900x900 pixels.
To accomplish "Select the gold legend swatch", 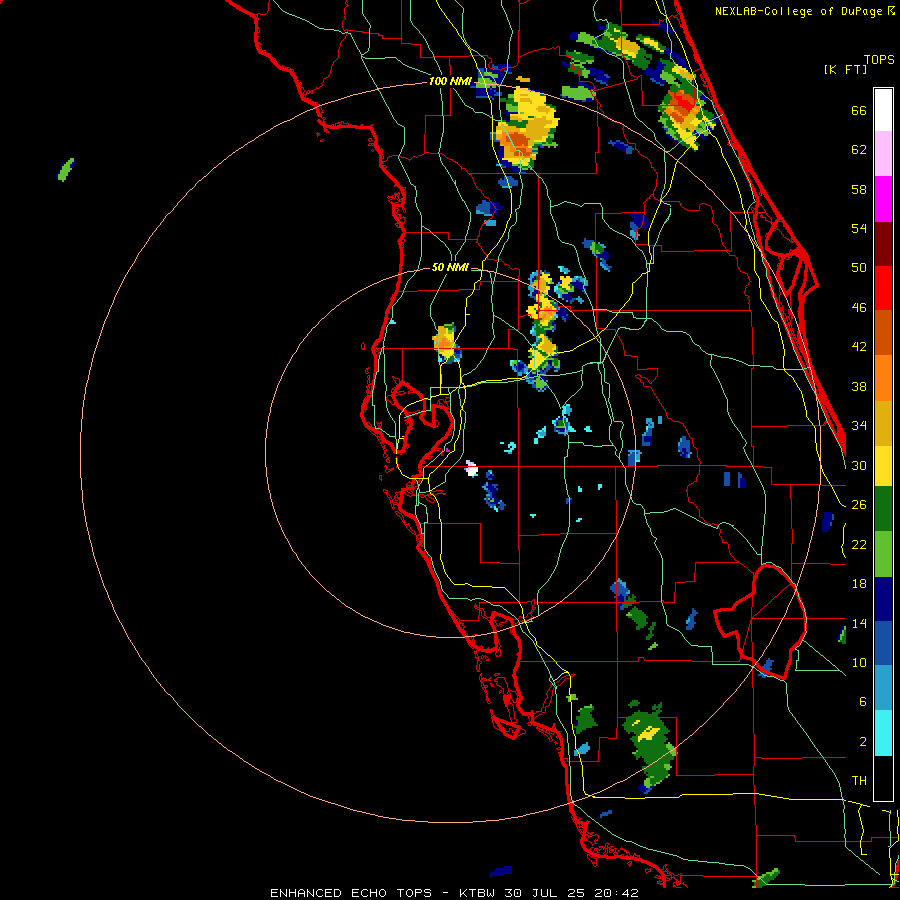I will pos(883,423).
